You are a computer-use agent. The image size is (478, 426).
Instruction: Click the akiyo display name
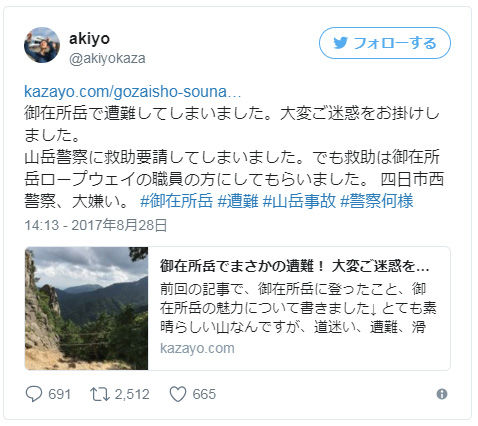(x=89, y=39)
